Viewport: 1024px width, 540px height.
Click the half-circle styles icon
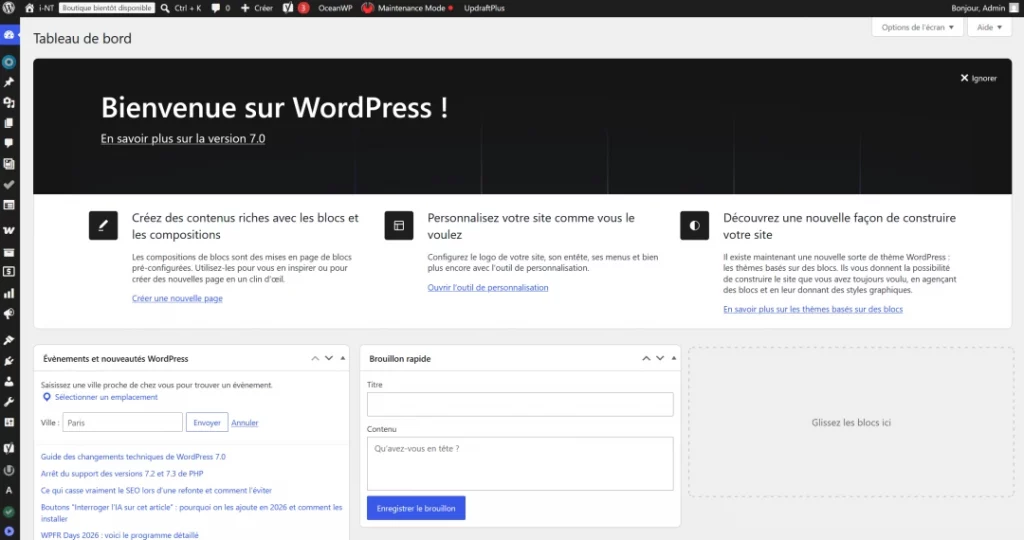point(694,225)
